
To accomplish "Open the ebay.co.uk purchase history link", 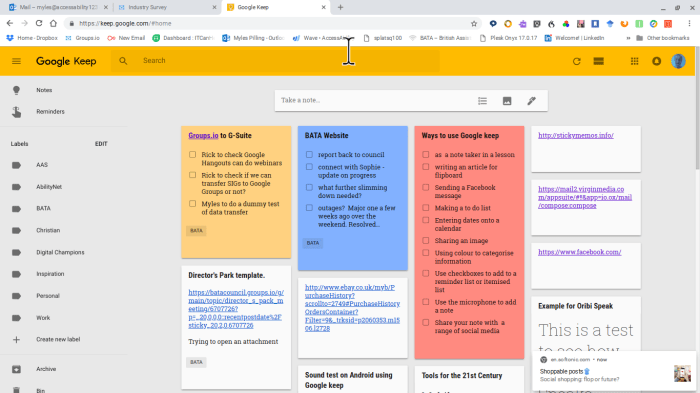I will (352, 308).
